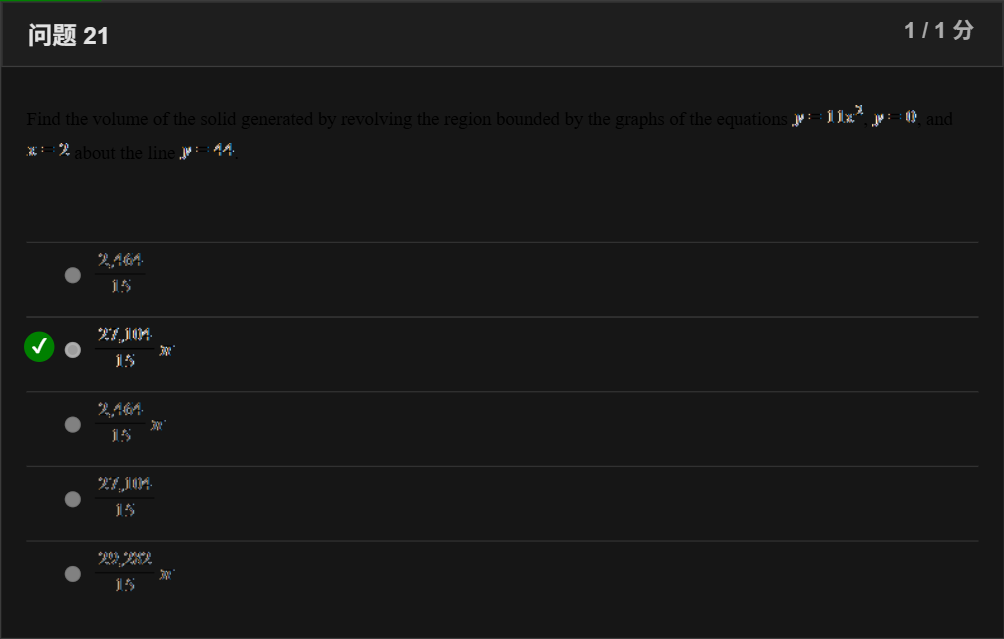The height and width of the screenshot is (639, 1004).
Task: Select the radio button for 2,464/15 without π
Action: pyautogui.click(x=73, y=275)
